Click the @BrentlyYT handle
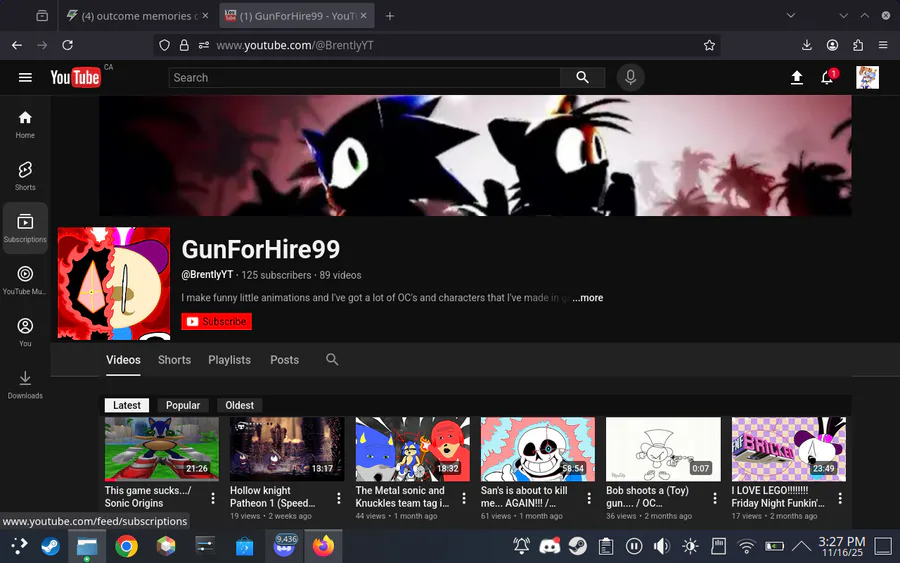Screen dimensions: 900x563 point(207,274)
